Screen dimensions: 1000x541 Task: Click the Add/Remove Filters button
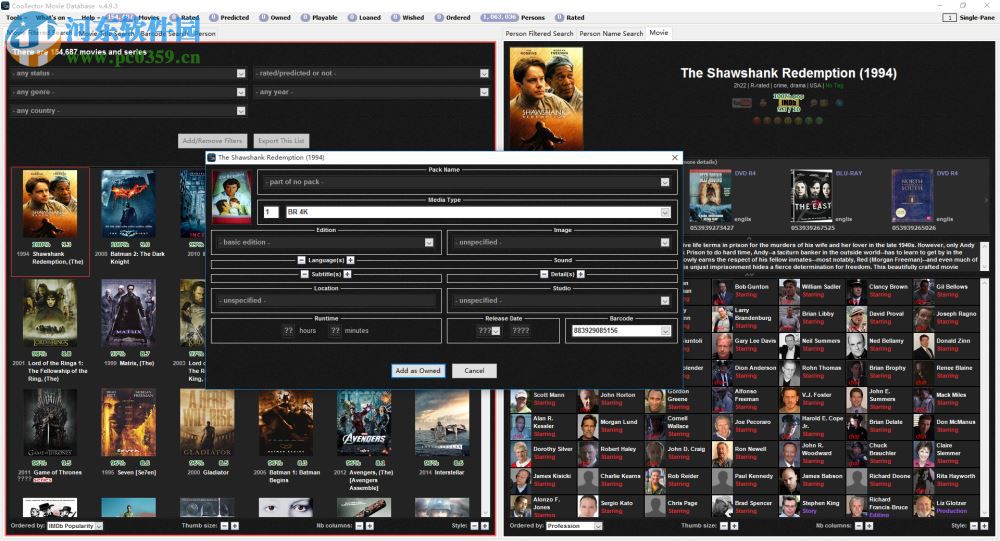point(212,140)
